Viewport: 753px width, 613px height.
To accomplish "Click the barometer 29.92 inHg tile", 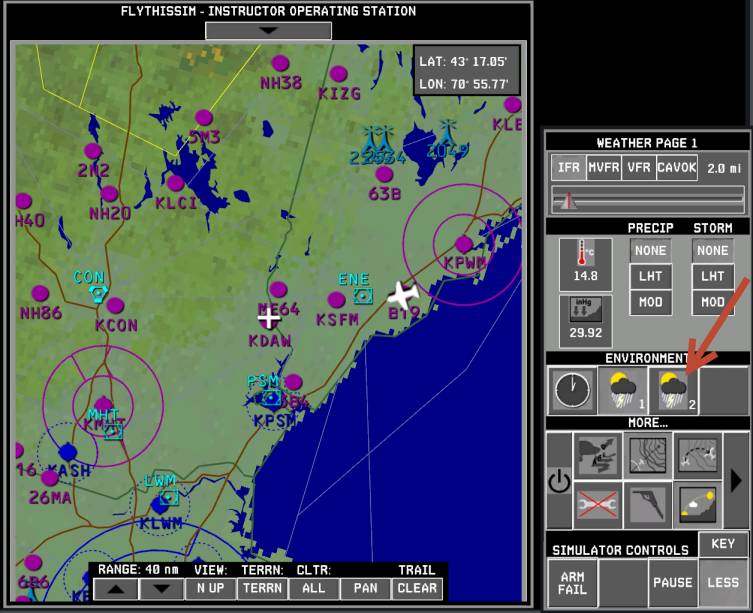I will pos(585,321).
